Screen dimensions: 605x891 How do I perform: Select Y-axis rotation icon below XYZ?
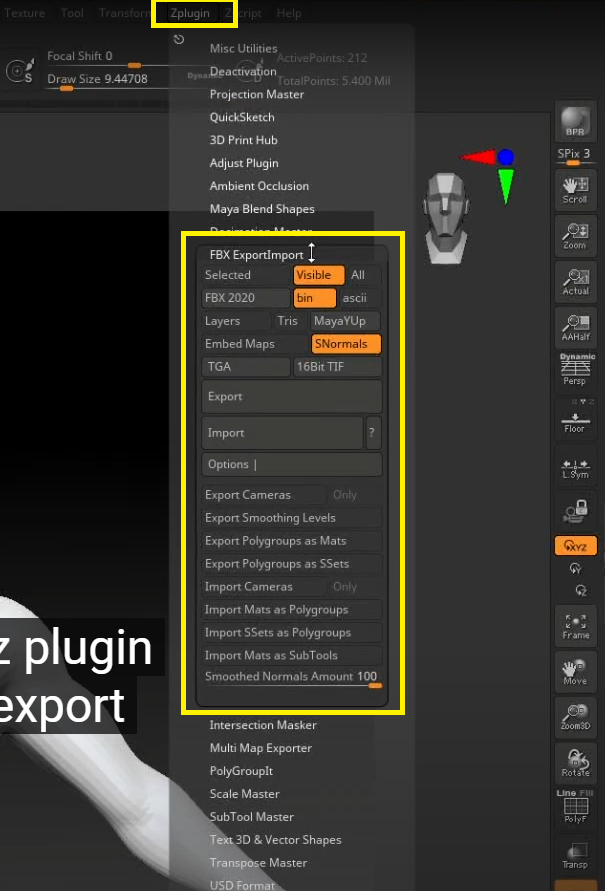coord(575,568)
